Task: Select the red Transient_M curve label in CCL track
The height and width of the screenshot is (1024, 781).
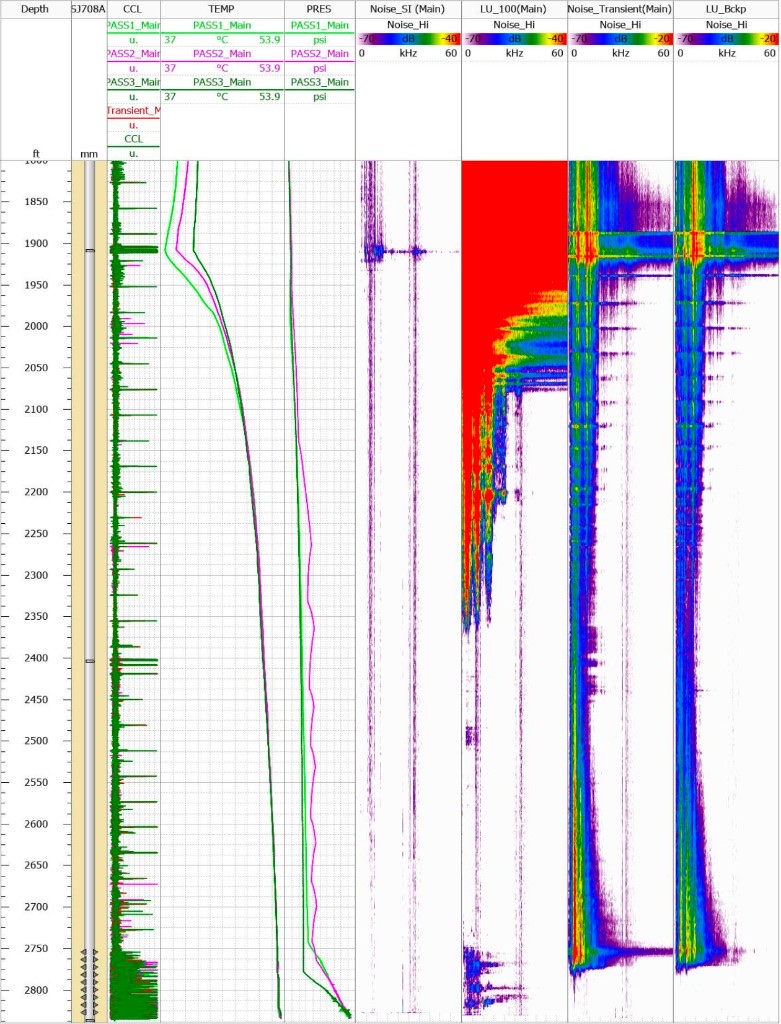Action: (x=133, y=111)
